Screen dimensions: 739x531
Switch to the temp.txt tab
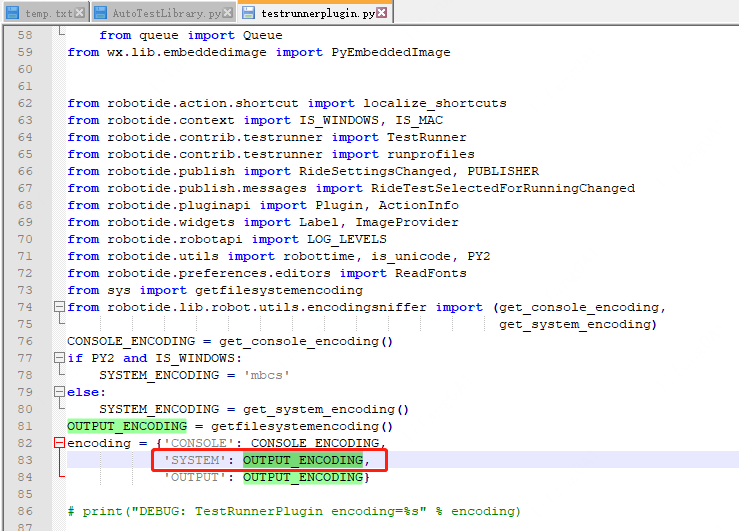[45, 13]
